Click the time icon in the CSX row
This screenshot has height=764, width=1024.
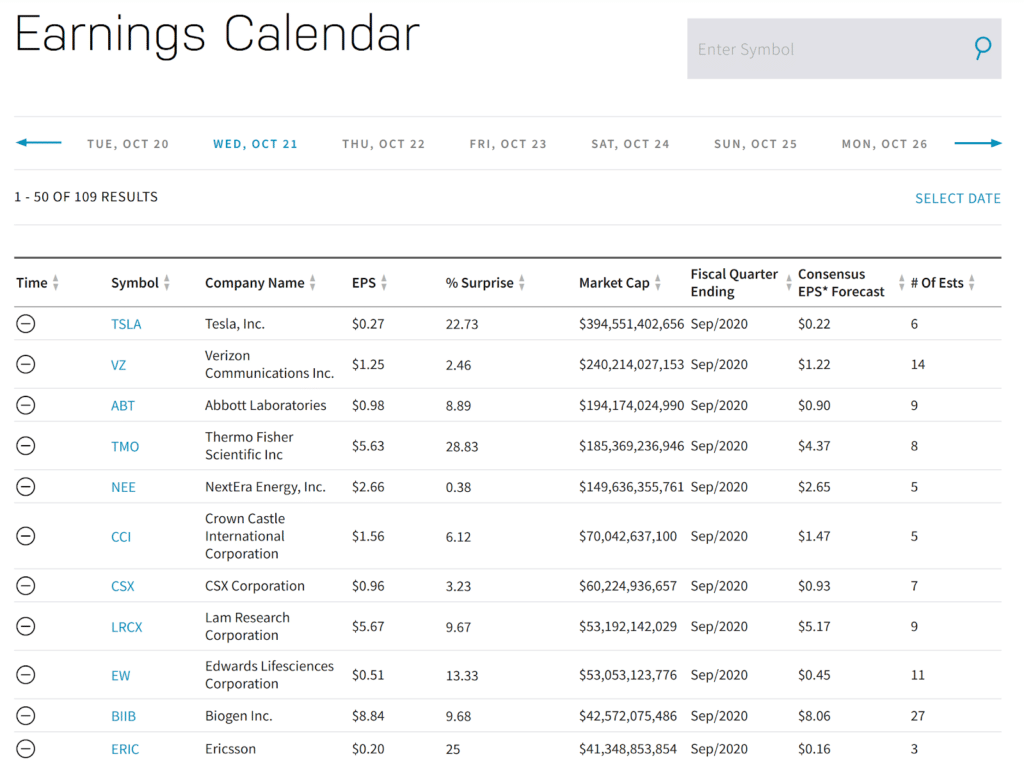pos(25,586)
